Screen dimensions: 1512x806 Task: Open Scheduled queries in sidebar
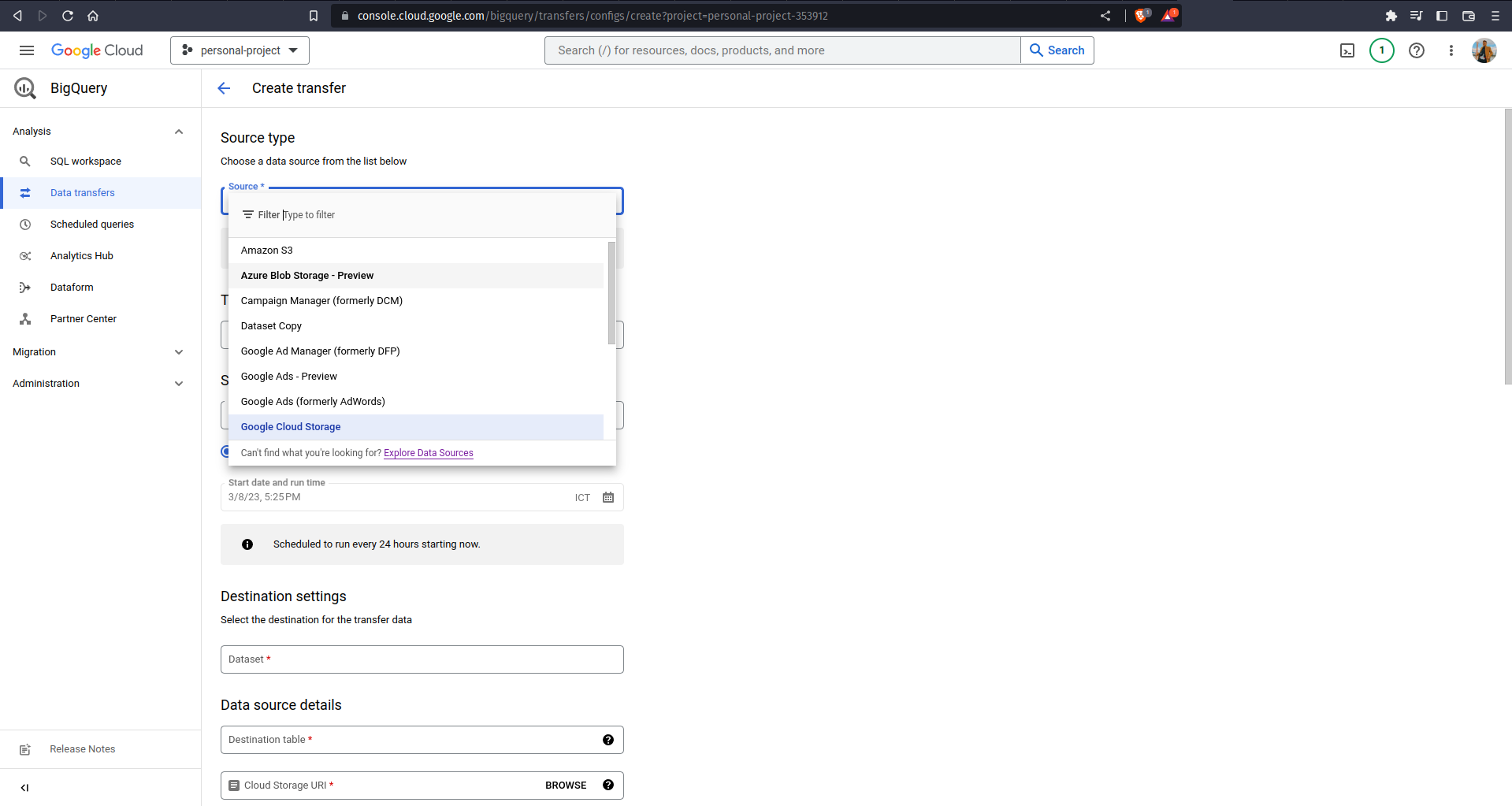pos(92,225)
